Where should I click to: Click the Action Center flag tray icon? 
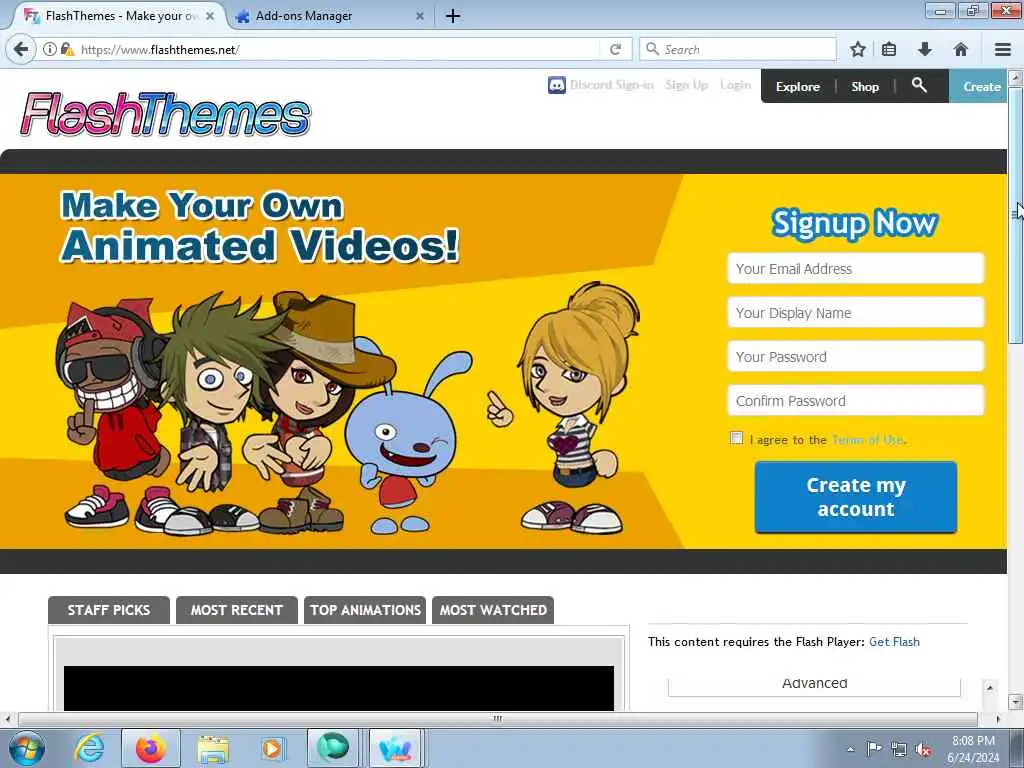point(874,749)
